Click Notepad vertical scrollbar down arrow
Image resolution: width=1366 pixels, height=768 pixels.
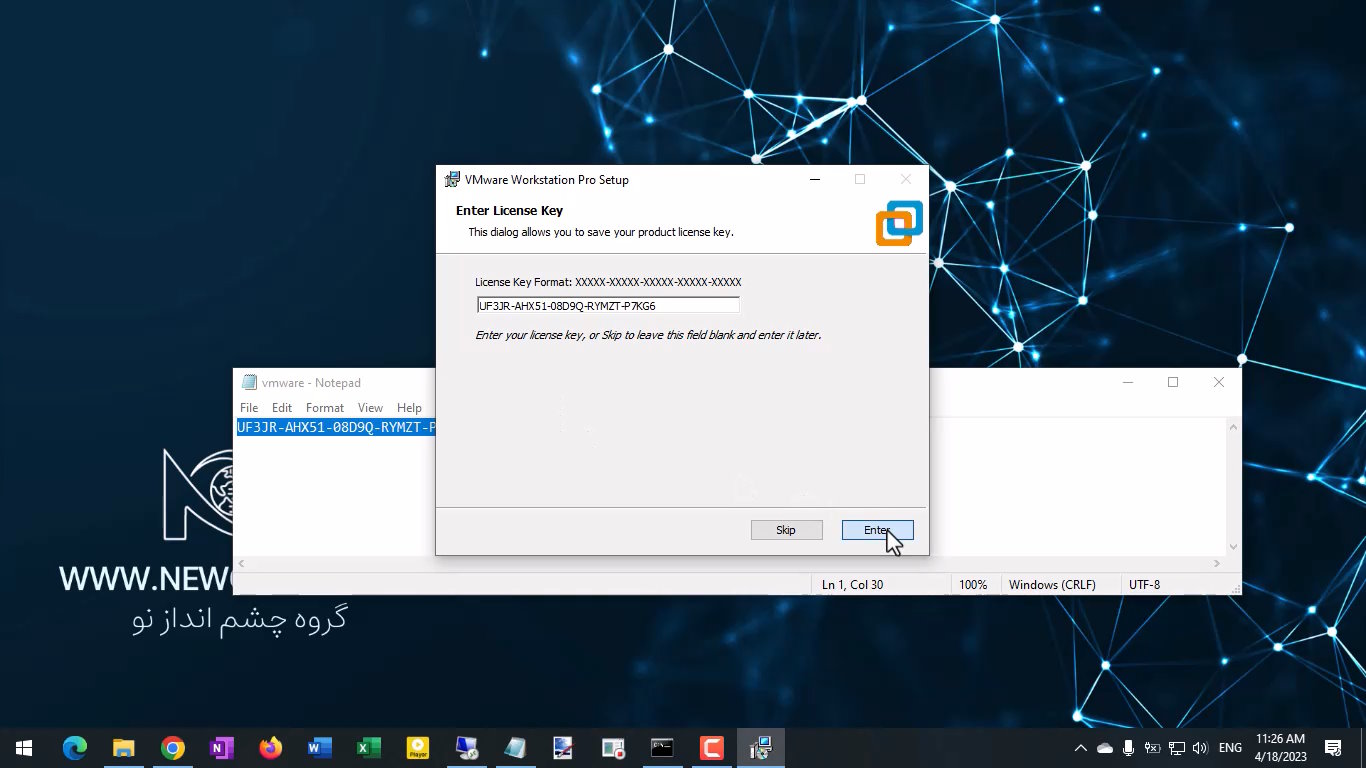(x=1233, y=547)
